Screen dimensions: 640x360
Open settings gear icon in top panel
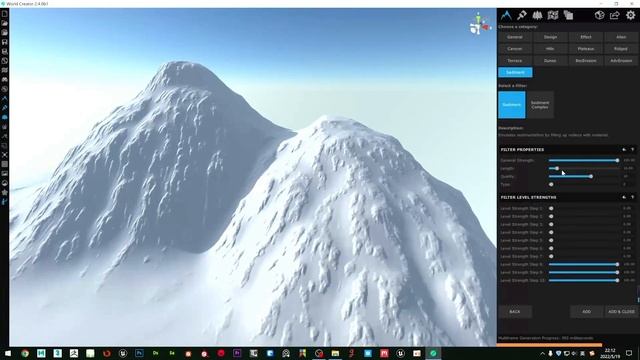(631, 16)
